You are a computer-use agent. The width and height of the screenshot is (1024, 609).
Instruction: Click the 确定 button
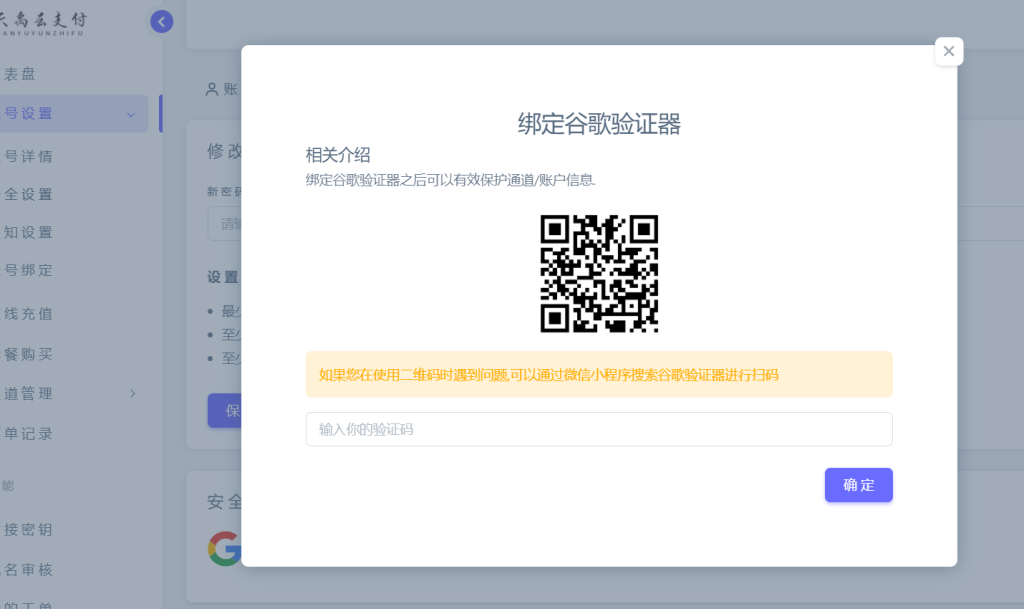[858, 485]
